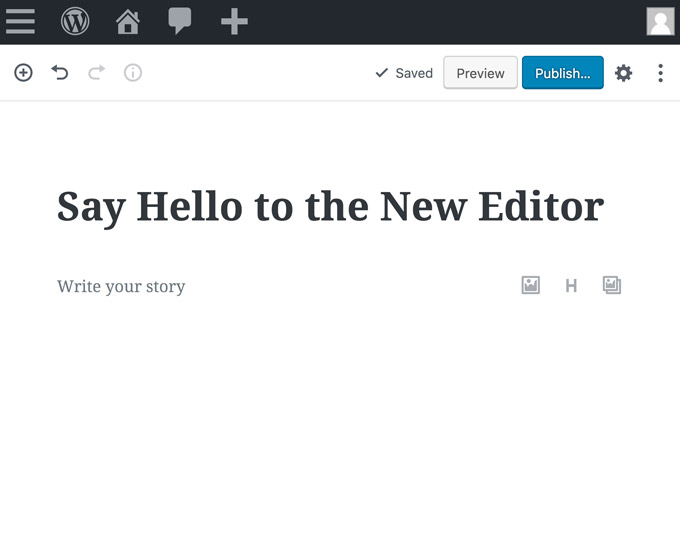This screenshot has width=680, height=546.
Task: Insert an Image block using the picture icon
Action: coord(530,285)
